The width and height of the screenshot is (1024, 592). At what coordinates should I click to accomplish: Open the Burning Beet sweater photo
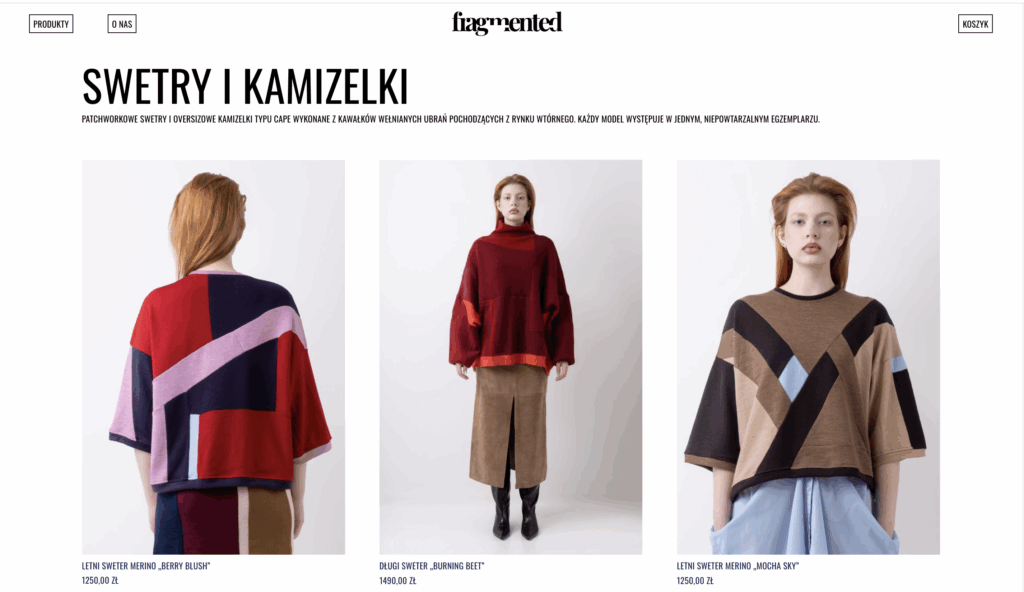pyautogui.click(x=511, y=357)
